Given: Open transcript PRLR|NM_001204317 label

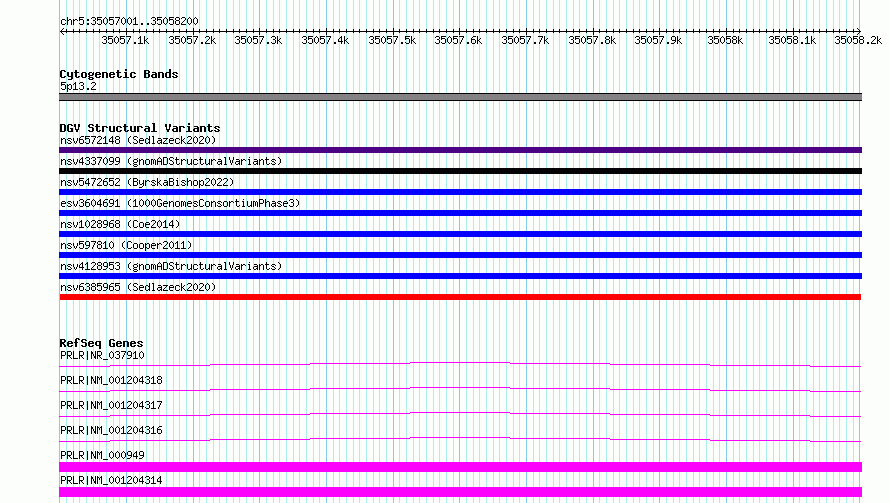Looking at the screenshot, I should [111, 405].
